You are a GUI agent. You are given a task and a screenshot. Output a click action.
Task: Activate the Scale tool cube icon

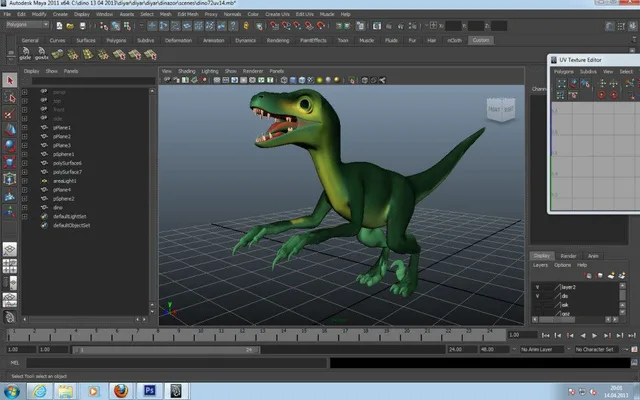[10, 162]
